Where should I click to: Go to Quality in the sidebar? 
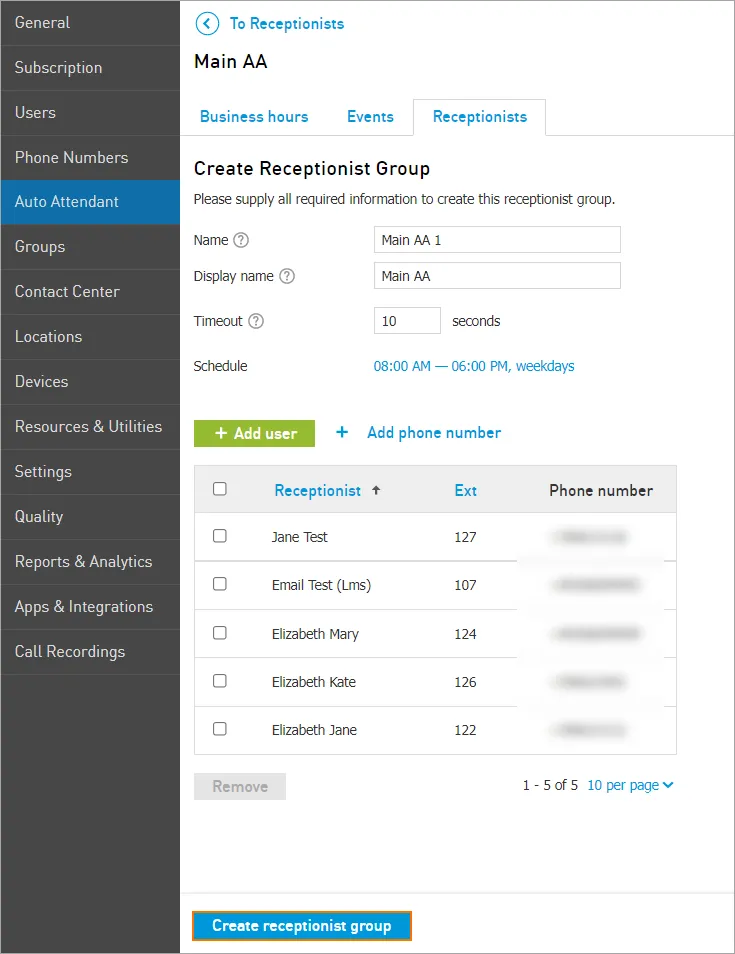90,517
